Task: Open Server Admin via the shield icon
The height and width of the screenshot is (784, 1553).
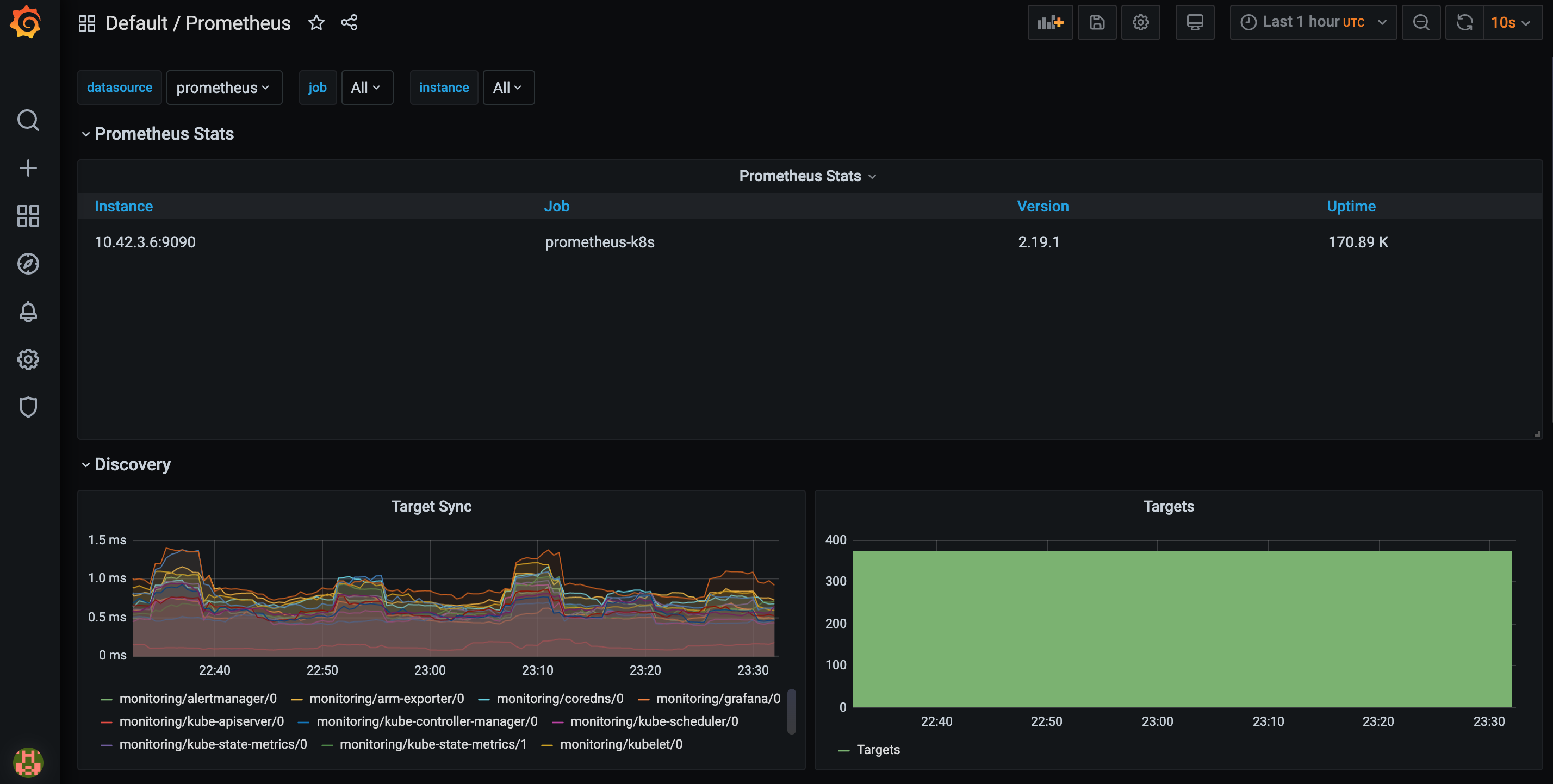Action: click(x=28, y=407)
